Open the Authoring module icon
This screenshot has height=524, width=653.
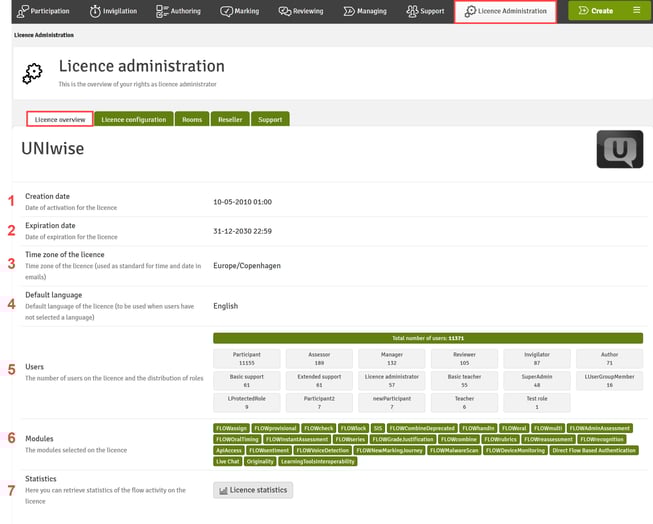(x=161, y=11)
